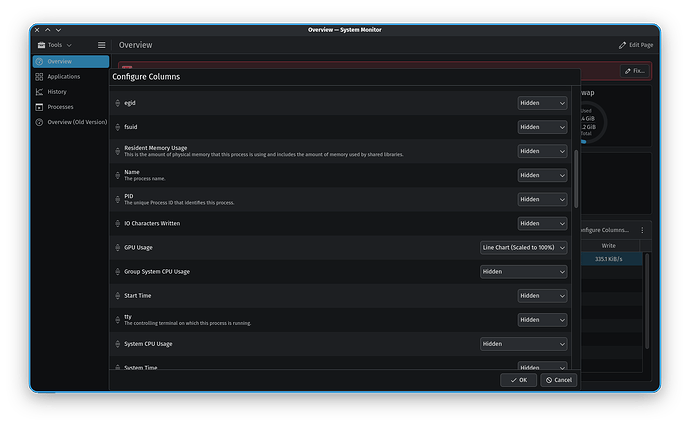This screenshot has height=426, width=690.
Task: Open the Resident Memory Usage visibility dropdown
Action: point(542,151)
